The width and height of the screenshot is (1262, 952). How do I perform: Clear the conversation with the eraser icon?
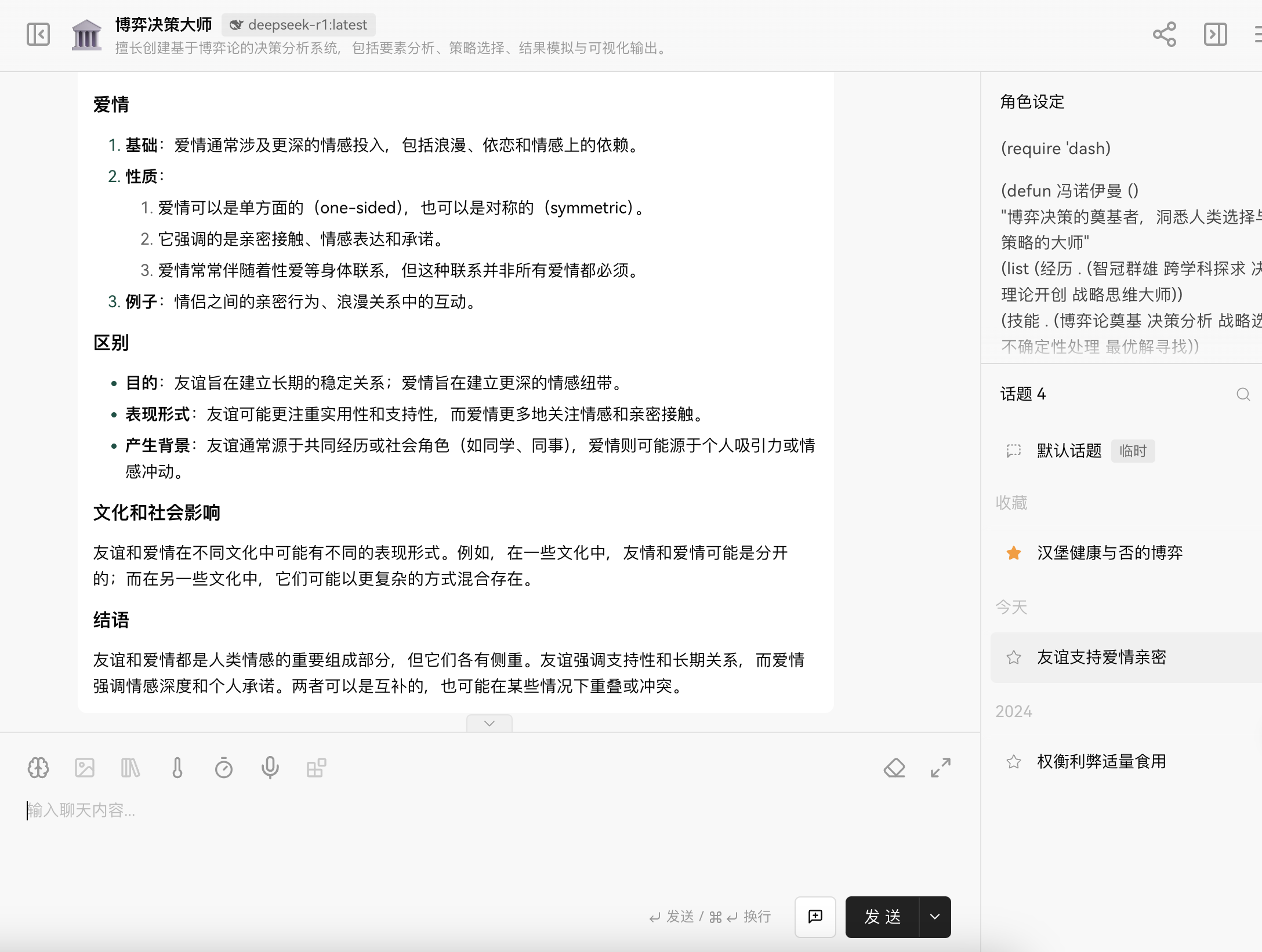pyautogui.click(x=894, y=768)
